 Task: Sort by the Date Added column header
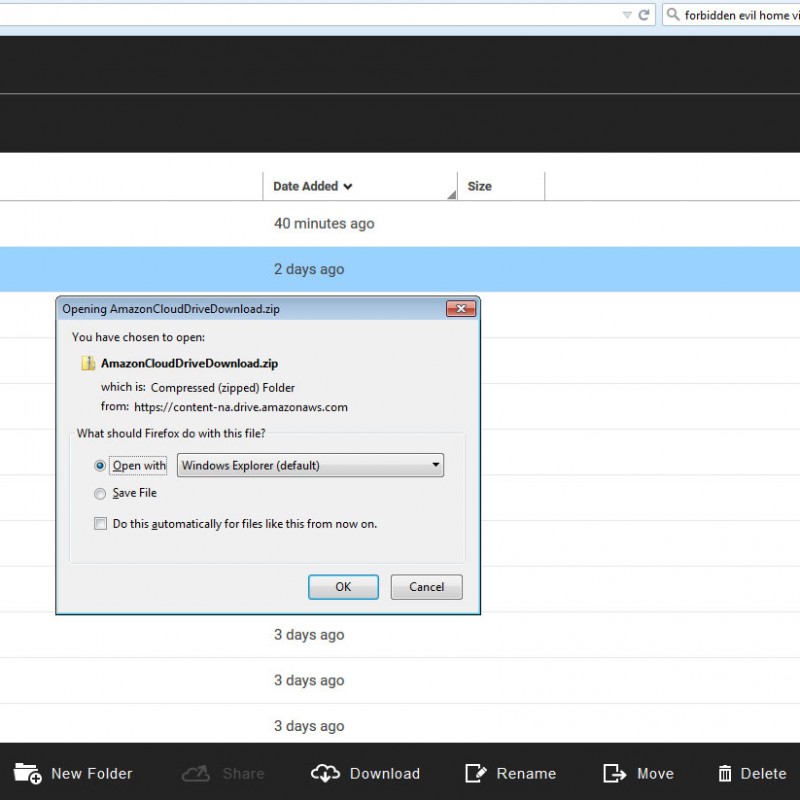312,186
